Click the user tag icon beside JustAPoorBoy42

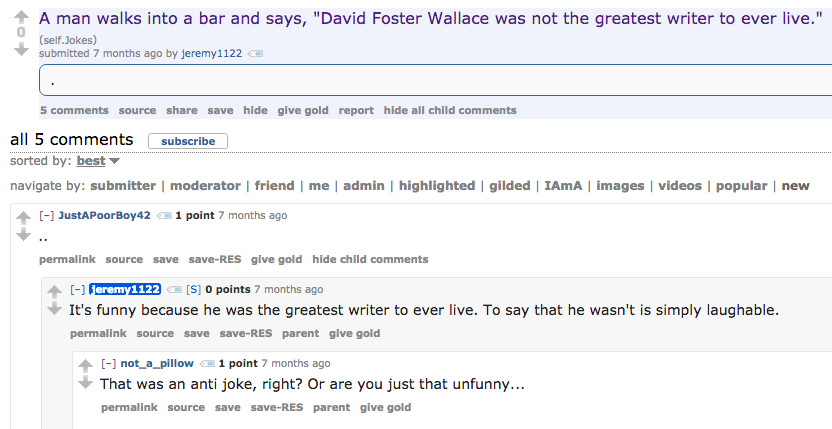[x=164, y=215]
